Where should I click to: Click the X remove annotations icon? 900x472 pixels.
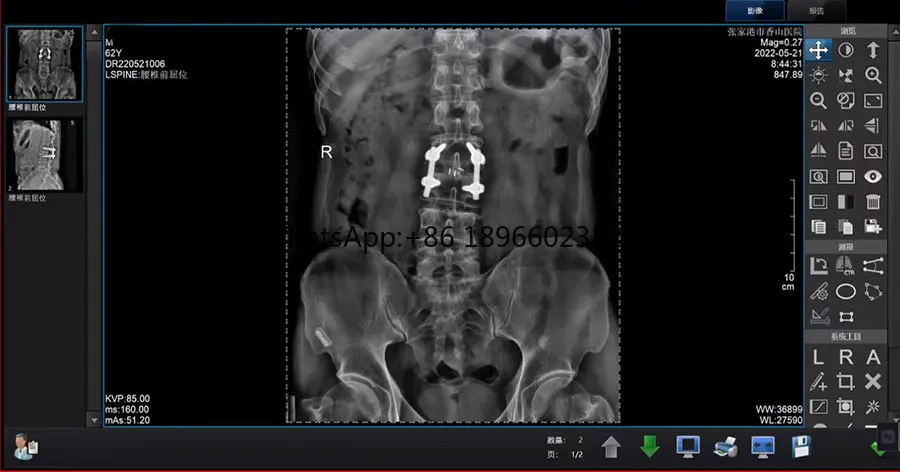(x=872, y=381)
